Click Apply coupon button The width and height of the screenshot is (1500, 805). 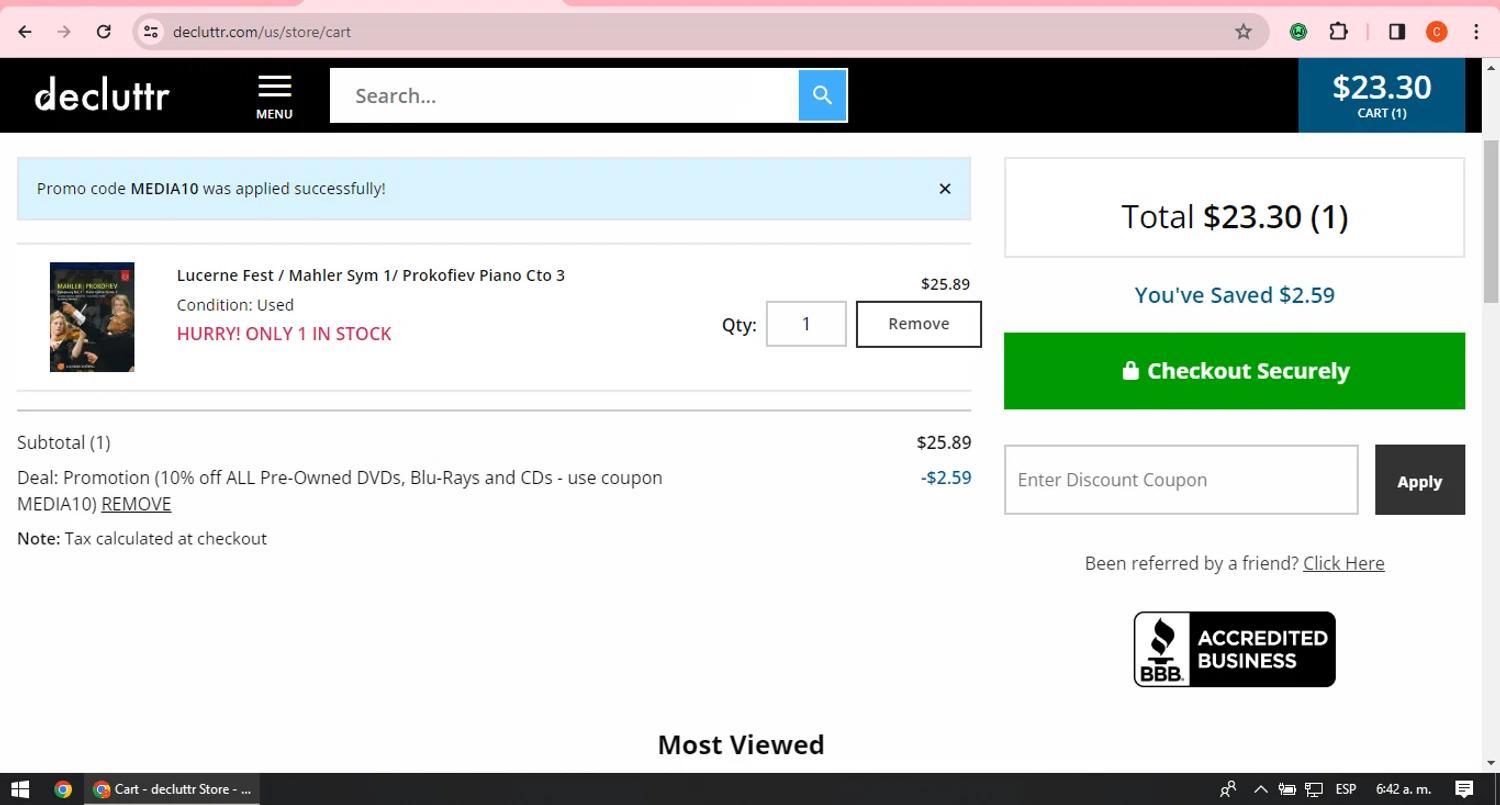pyautogui.click(x=1420, y=480)
